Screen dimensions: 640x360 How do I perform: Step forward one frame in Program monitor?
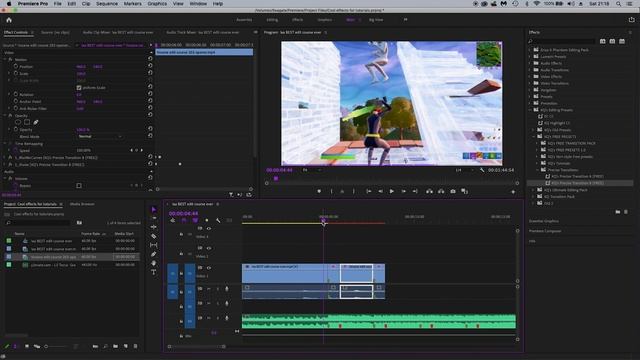pyautogui.click(x=403, y=191)
